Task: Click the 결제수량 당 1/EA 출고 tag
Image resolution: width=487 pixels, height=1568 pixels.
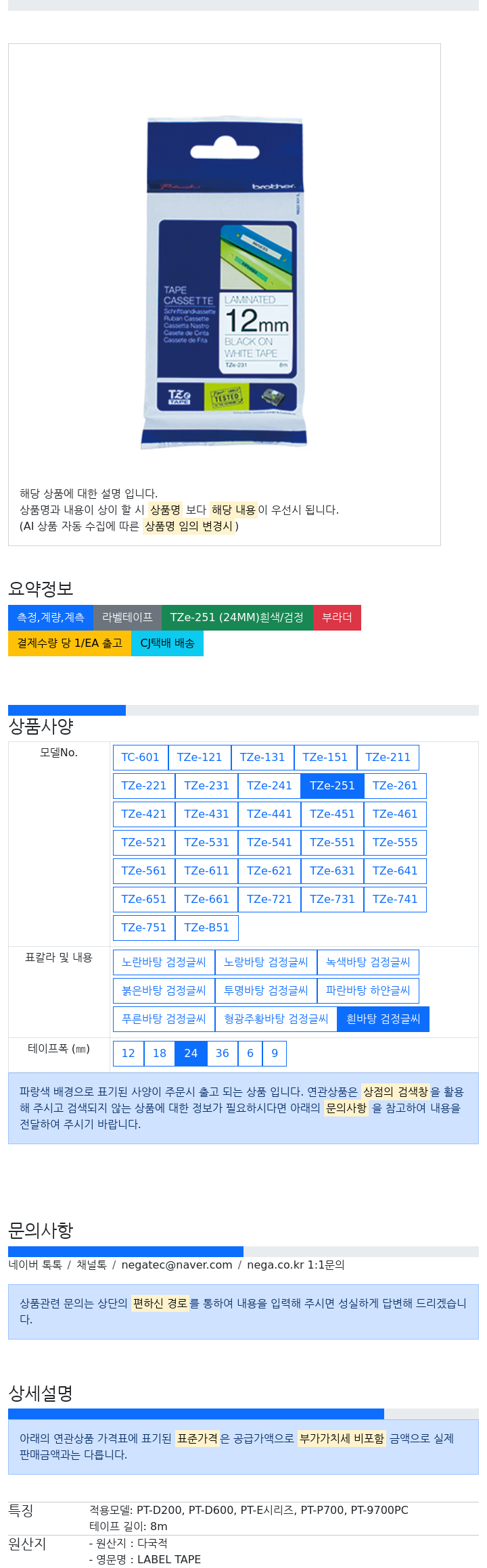Action: tap(70, 643)
